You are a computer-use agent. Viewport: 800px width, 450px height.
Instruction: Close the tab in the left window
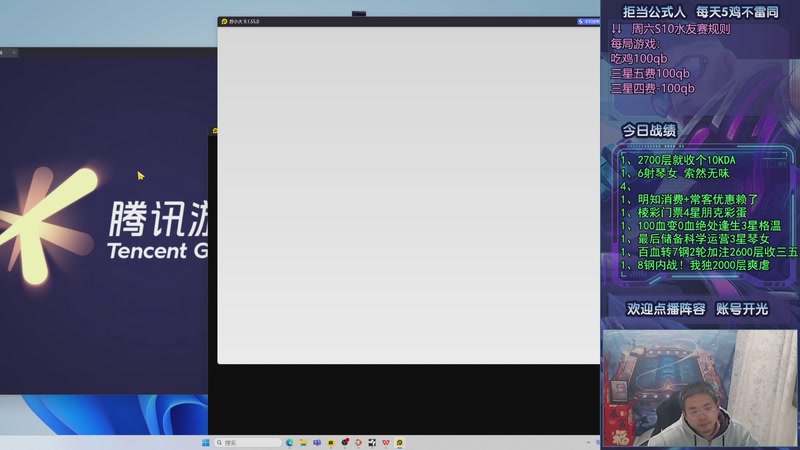click(x=14, y=53)
